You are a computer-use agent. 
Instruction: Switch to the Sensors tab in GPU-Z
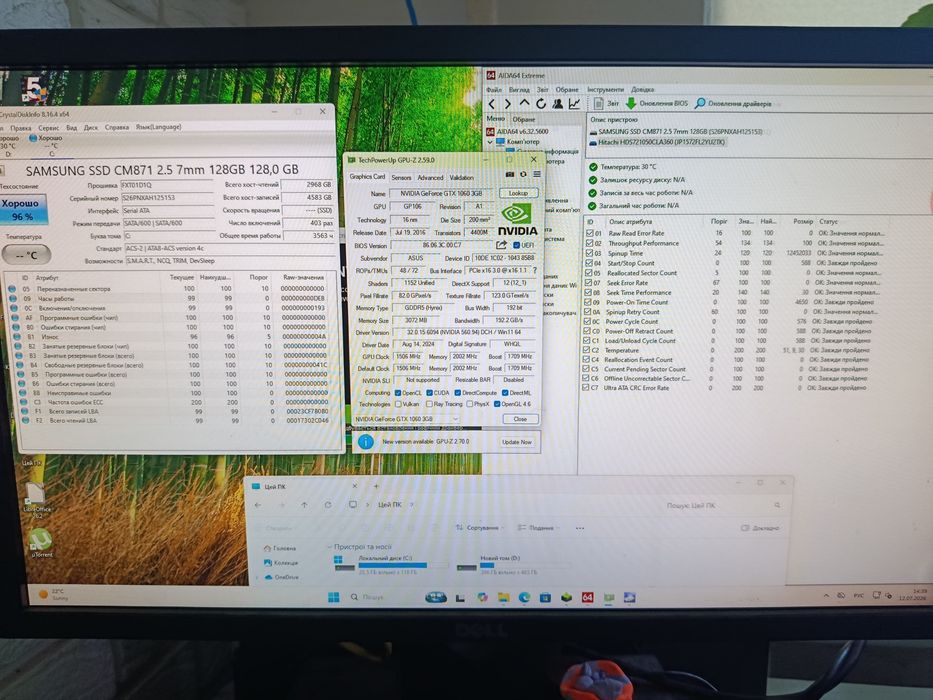click(x=401, y=177)
